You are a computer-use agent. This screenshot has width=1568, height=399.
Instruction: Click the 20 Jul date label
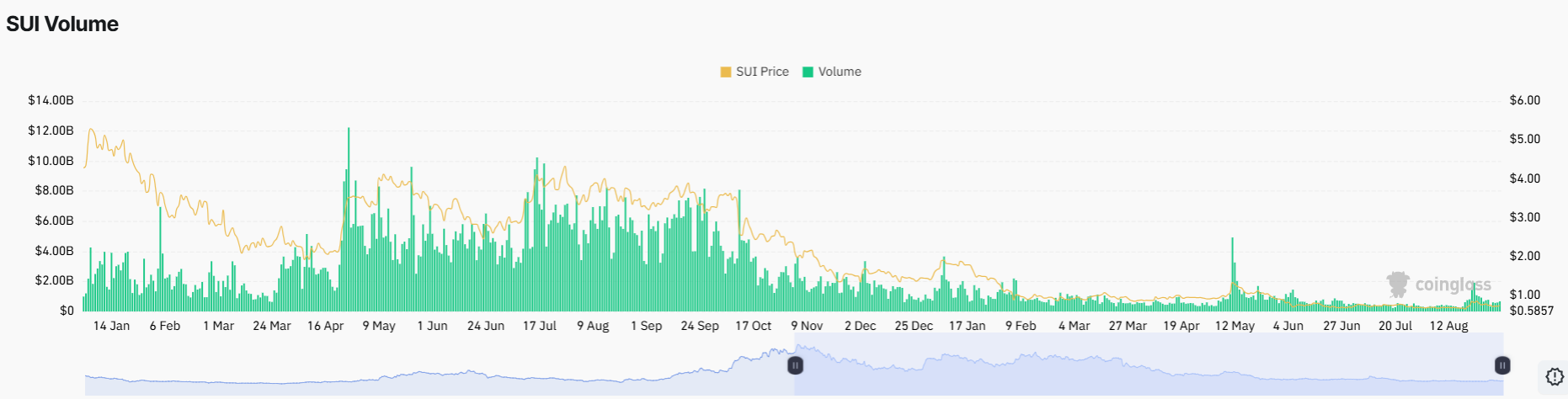pyautogui.click(x=1395, y=326)
